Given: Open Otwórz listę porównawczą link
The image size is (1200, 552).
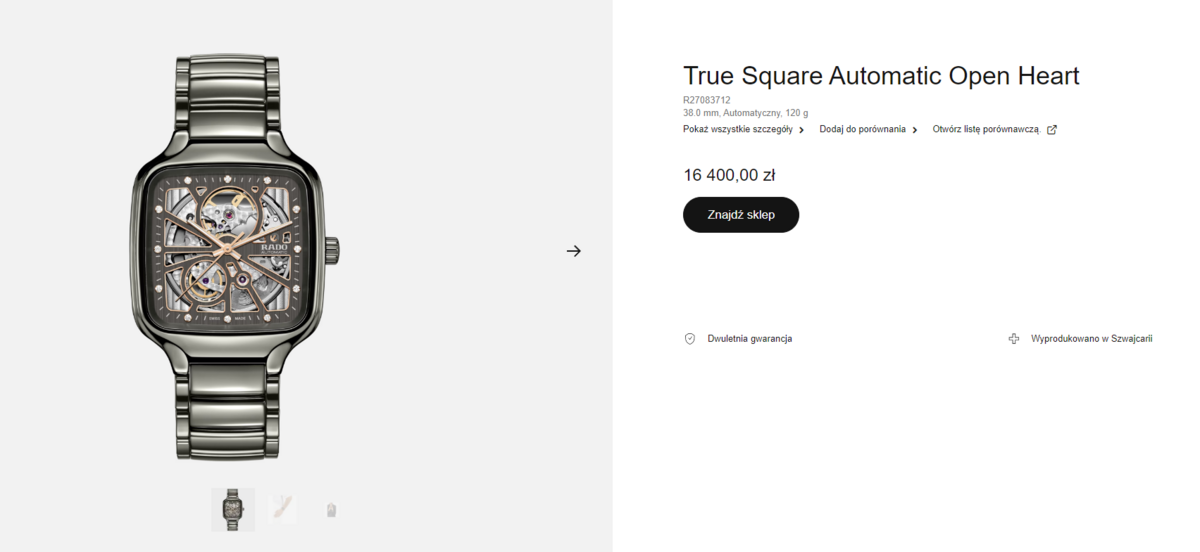Looking at the screenshot, I should coord(986,129).
